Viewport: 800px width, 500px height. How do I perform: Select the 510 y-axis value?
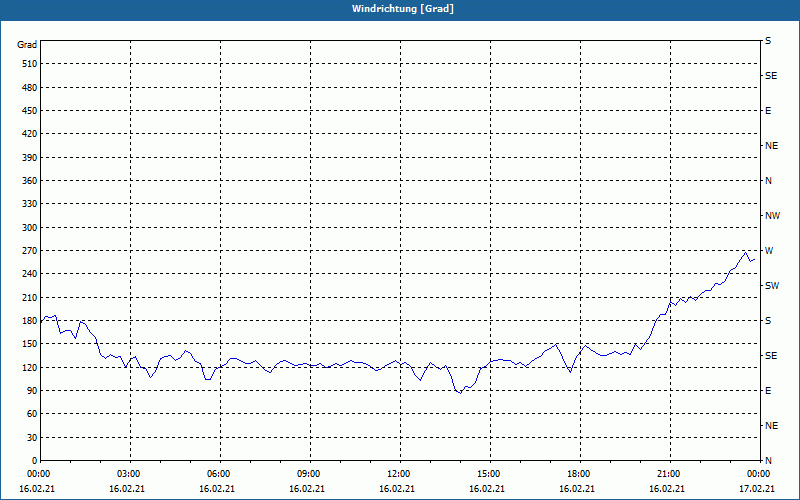(30, 64)
